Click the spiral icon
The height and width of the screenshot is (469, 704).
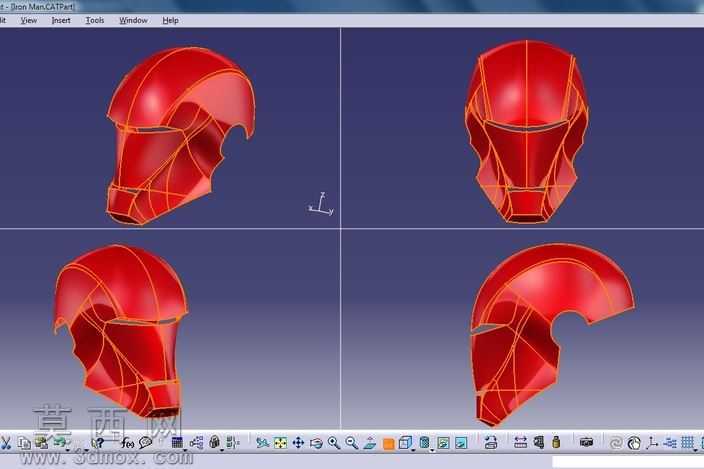click(616, 443)
